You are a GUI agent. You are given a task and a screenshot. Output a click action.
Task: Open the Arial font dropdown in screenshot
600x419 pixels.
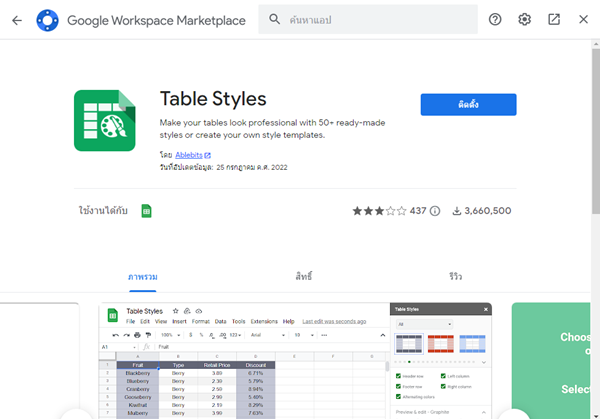(267, 335)
